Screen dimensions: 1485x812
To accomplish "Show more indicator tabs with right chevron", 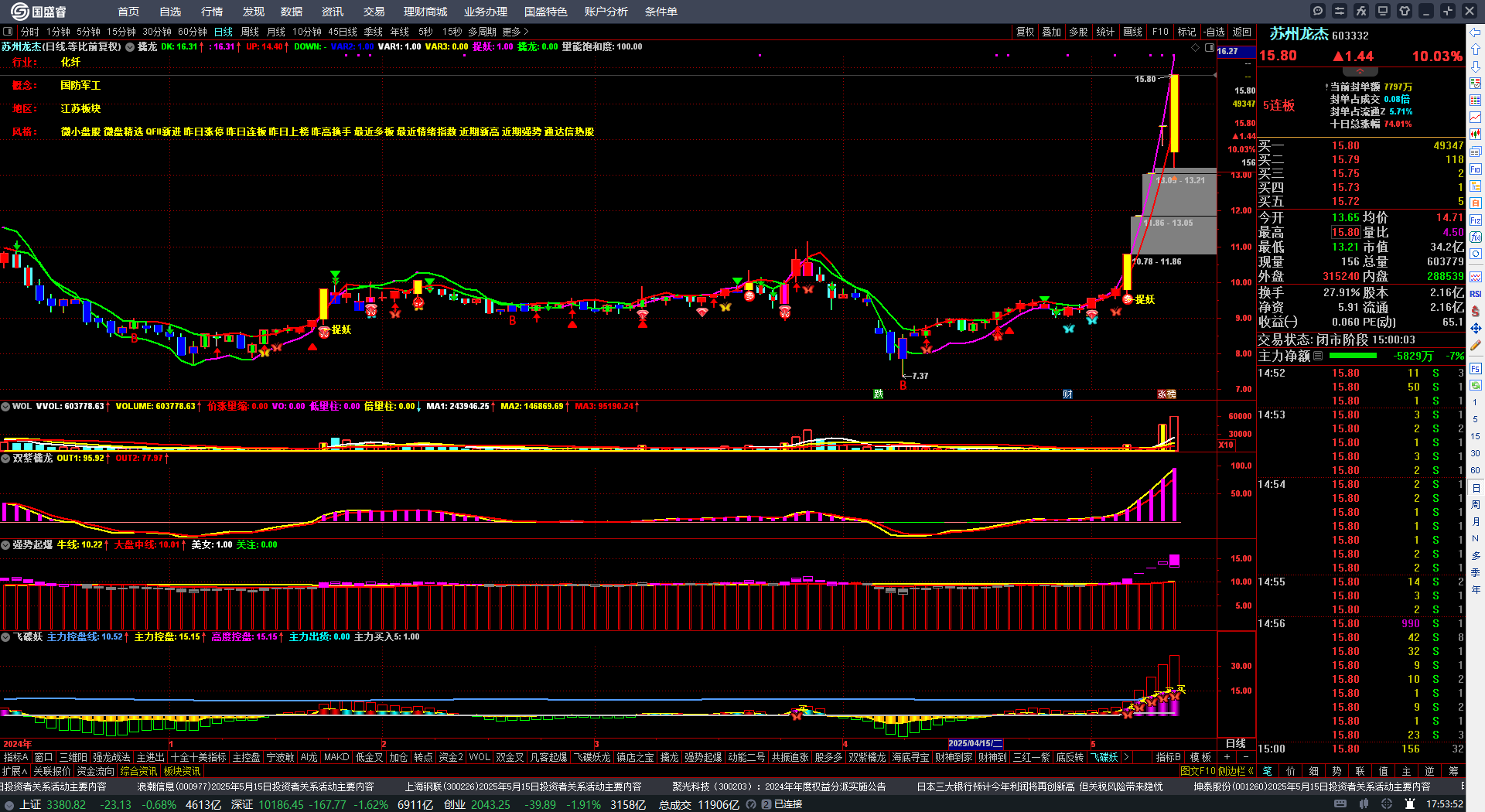I will coord(1126,757).
